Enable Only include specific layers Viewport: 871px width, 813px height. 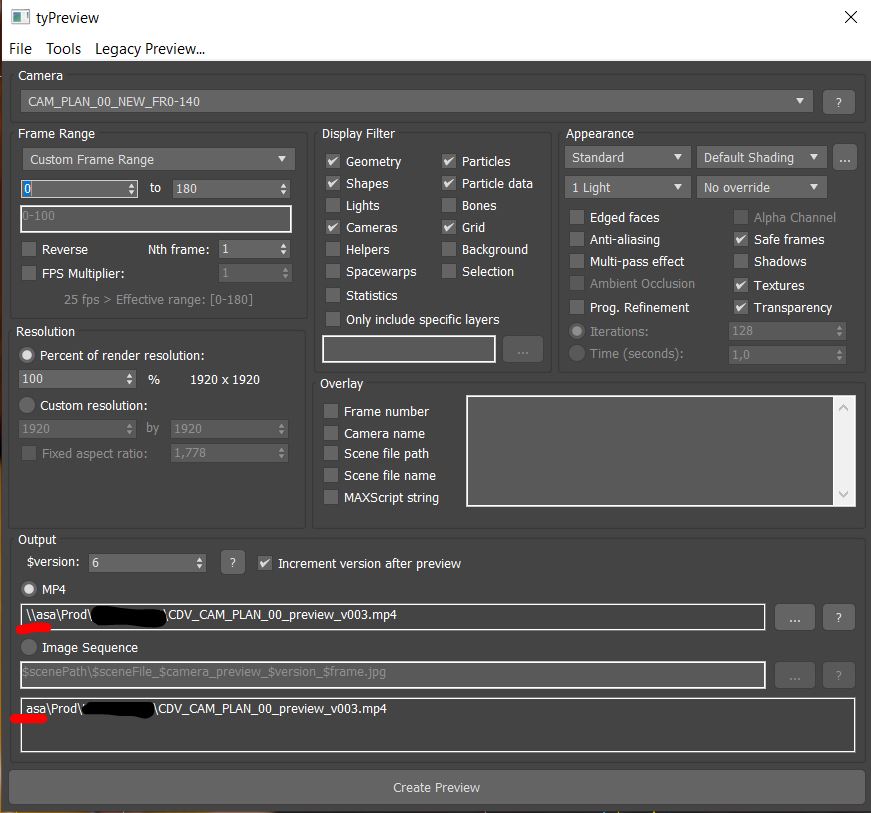[333, 319]
